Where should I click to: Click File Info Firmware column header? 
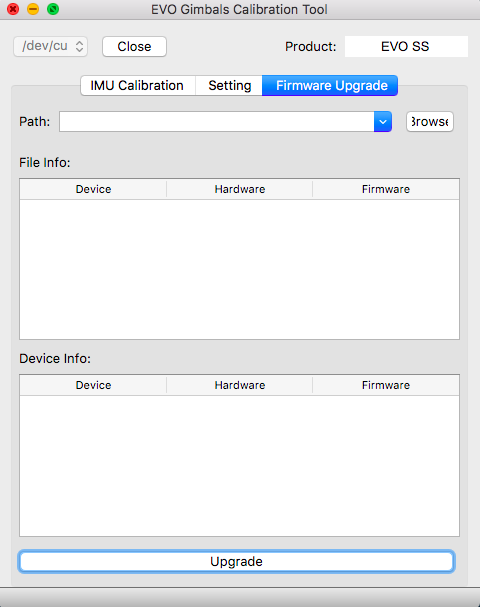386,189
